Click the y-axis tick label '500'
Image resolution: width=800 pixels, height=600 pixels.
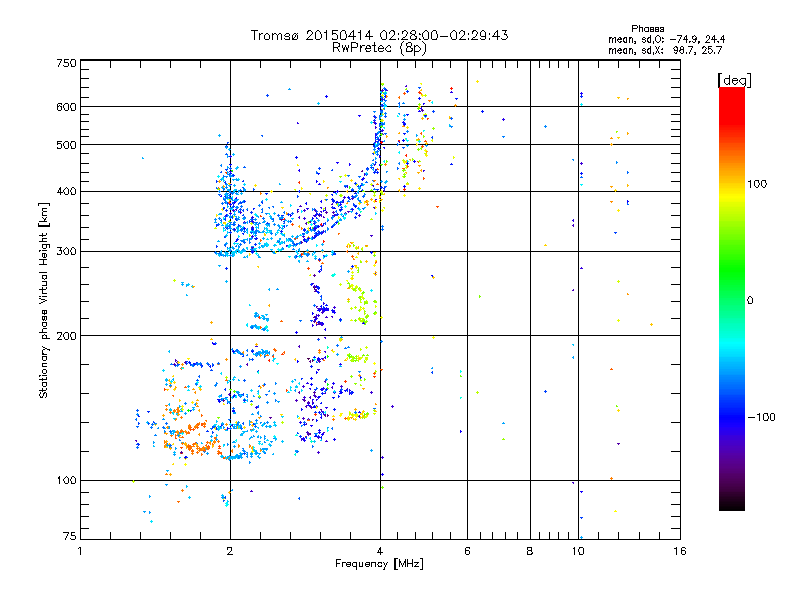click(66, 145)
